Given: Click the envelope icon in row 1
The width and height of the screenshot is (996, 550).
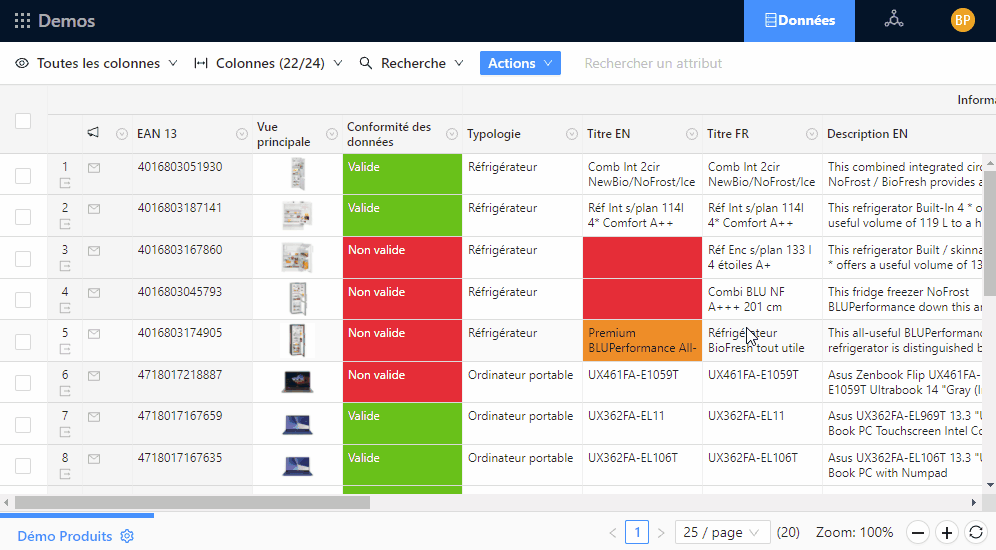Looking at the screenshot, I should [94, 168].
